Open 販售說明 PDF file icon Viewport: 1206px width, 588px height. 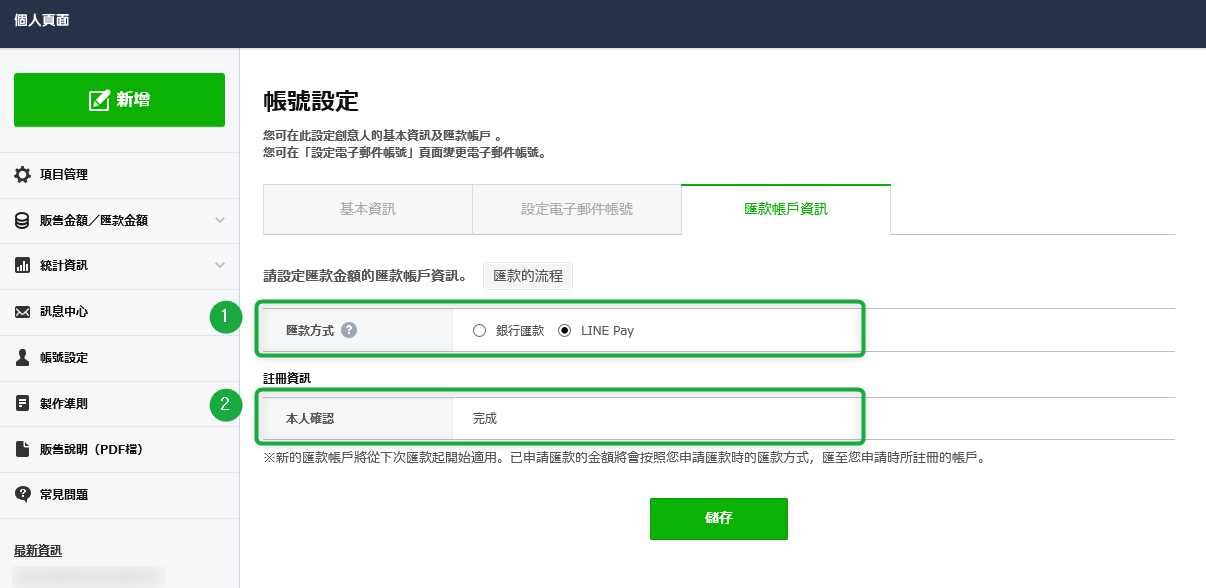click(x=22, y=449)
